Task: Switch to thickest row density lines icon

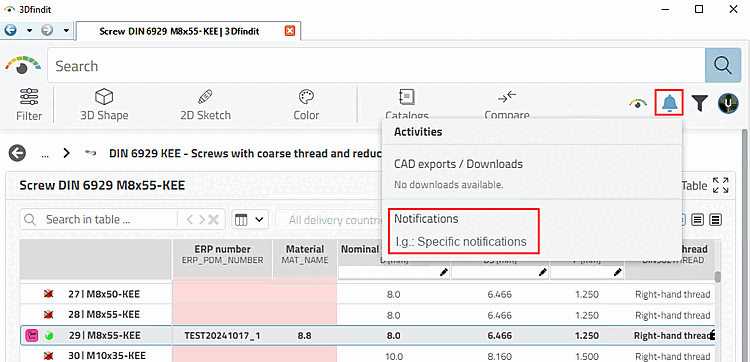Action: pyautogui.click(x=716, y=220)
